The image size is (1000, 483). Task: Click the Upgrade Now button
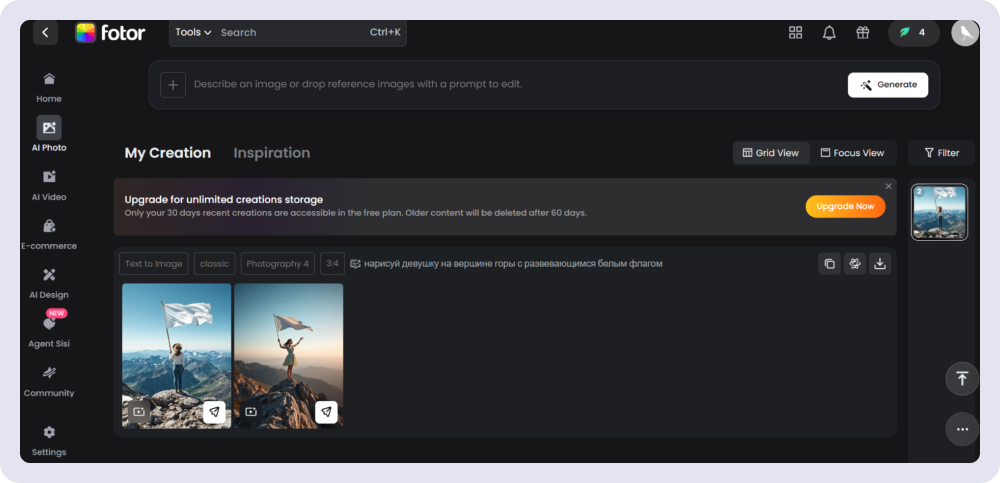pos(845,206)
